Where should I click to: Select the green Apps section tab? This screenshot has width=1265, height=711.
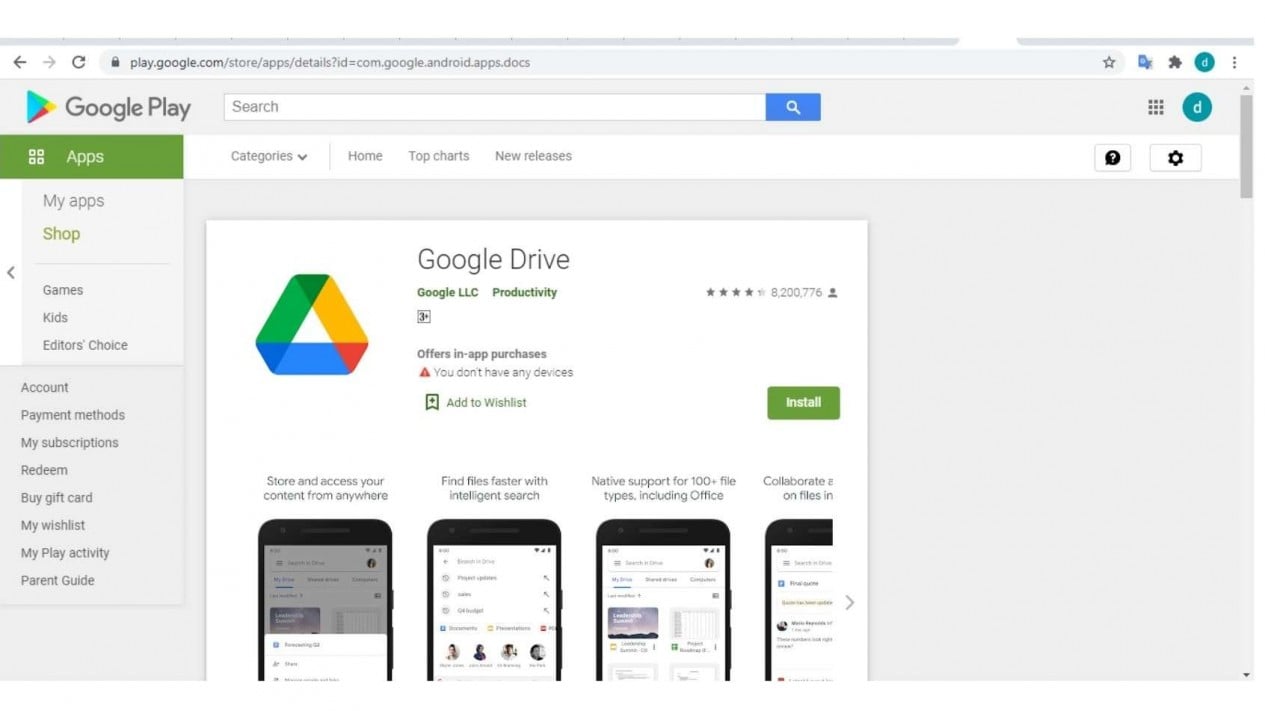(92, 157)
